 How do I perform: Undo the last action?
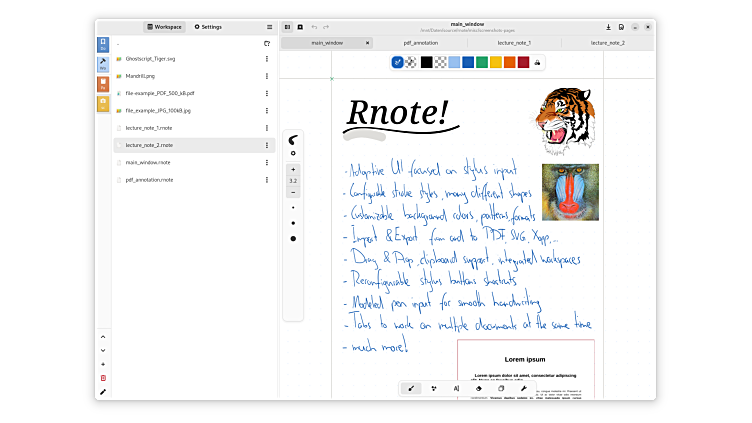click(x=314, y=27)
